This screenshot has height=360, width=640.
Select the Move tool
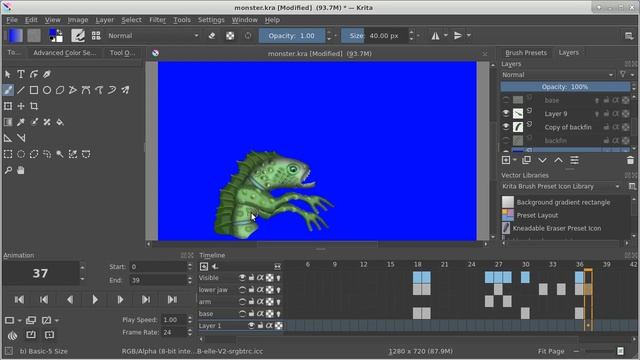21,106
